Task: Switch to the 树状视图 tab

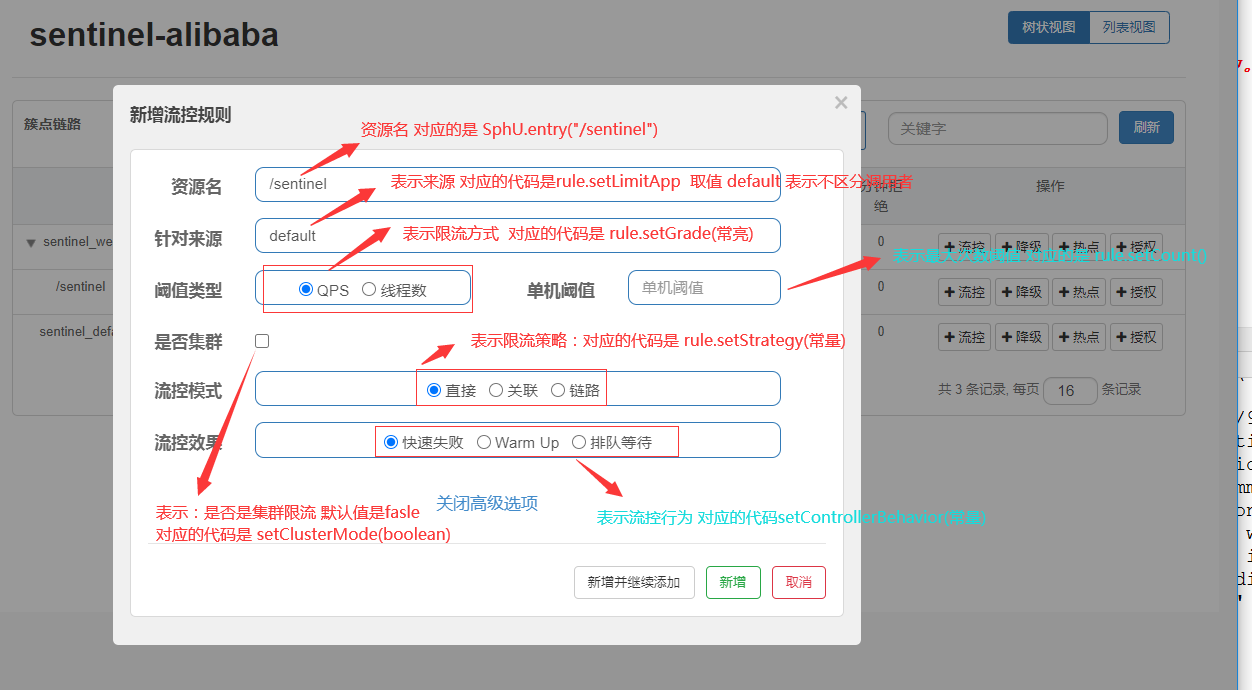Action: pyautogui.click(x=1048, y=27)
